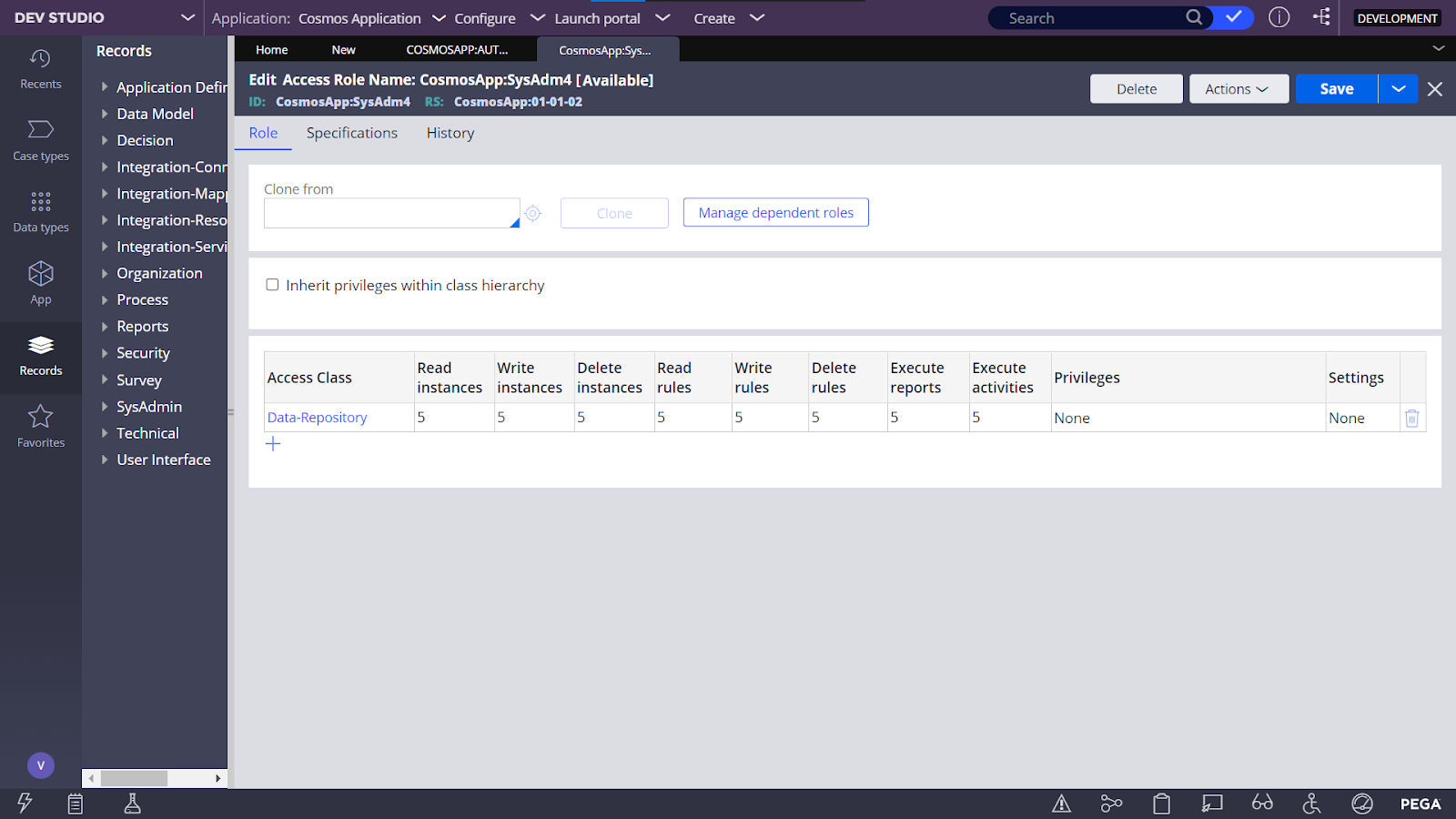
Task: Open the History tab
Action: click(x=450, y=133)
